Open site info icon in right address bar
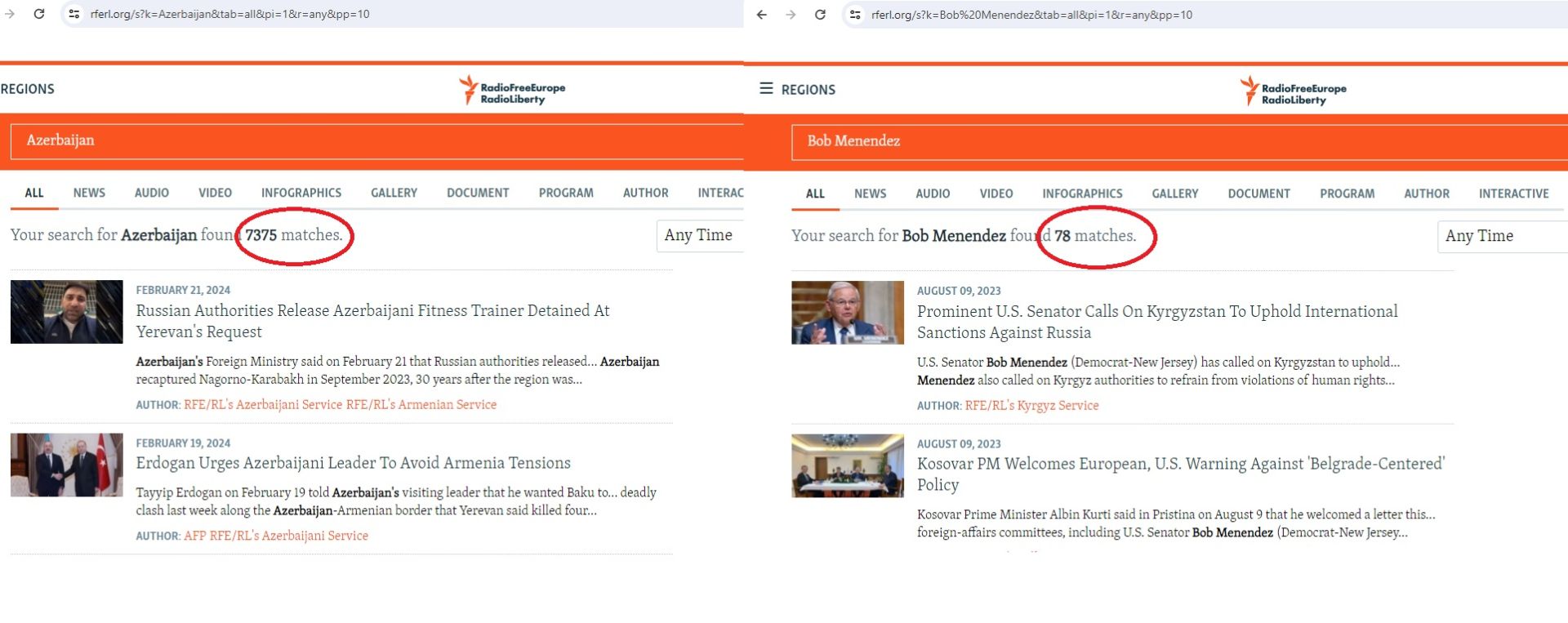This screenshot has width=1568, height=623. point(855,15)
